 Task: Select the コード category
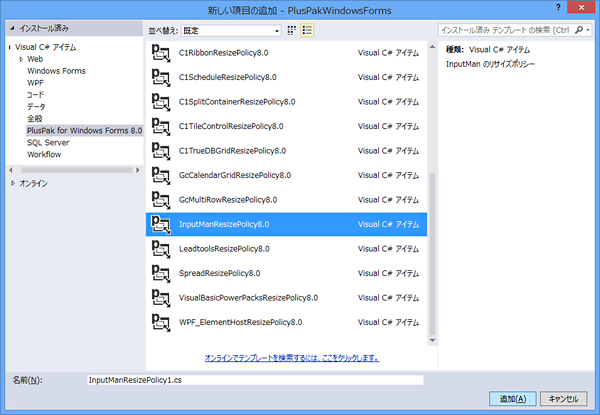click(x=36, y=95)
